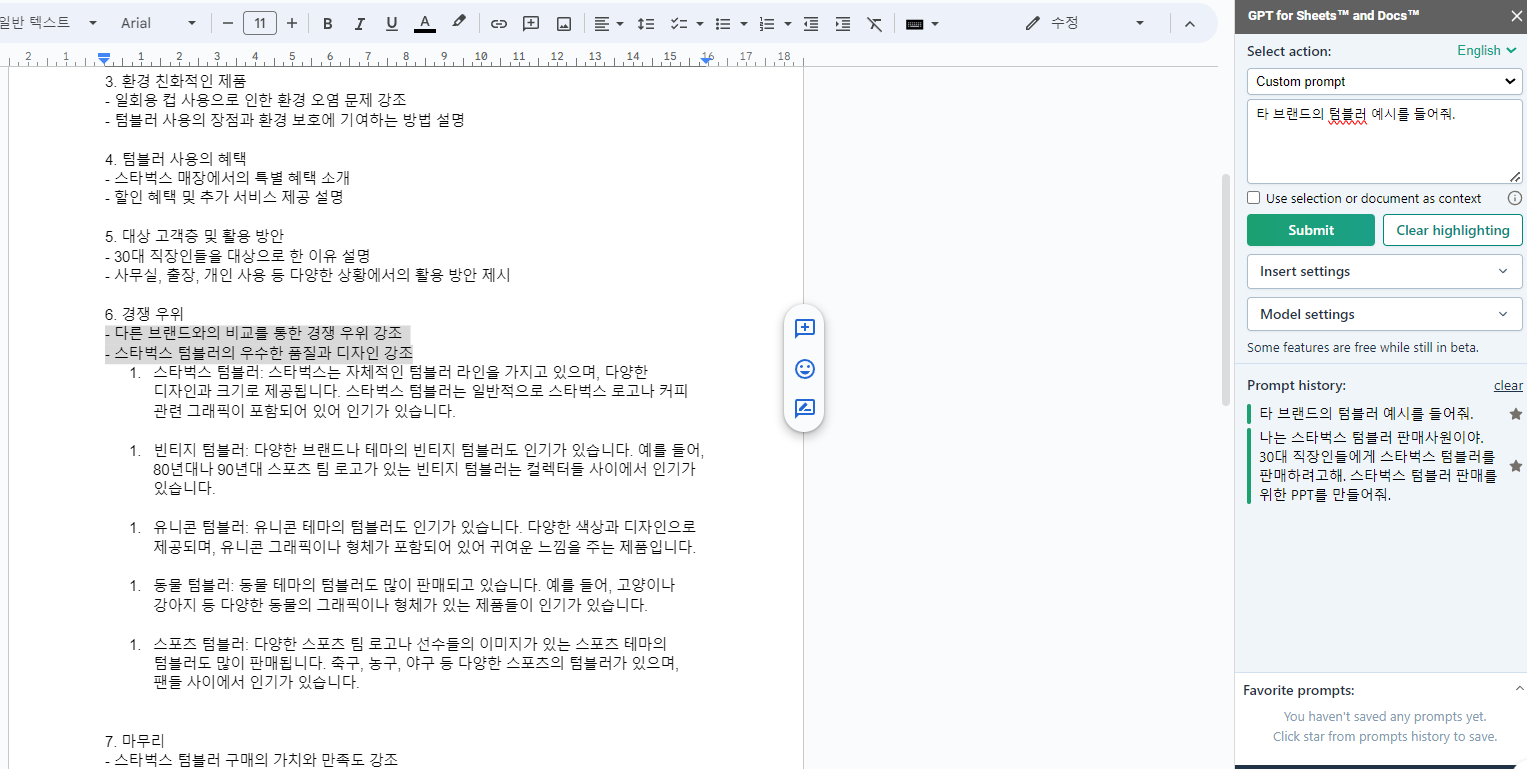
Task: Expand Insert settings
Action: (x=1385, y=271)
